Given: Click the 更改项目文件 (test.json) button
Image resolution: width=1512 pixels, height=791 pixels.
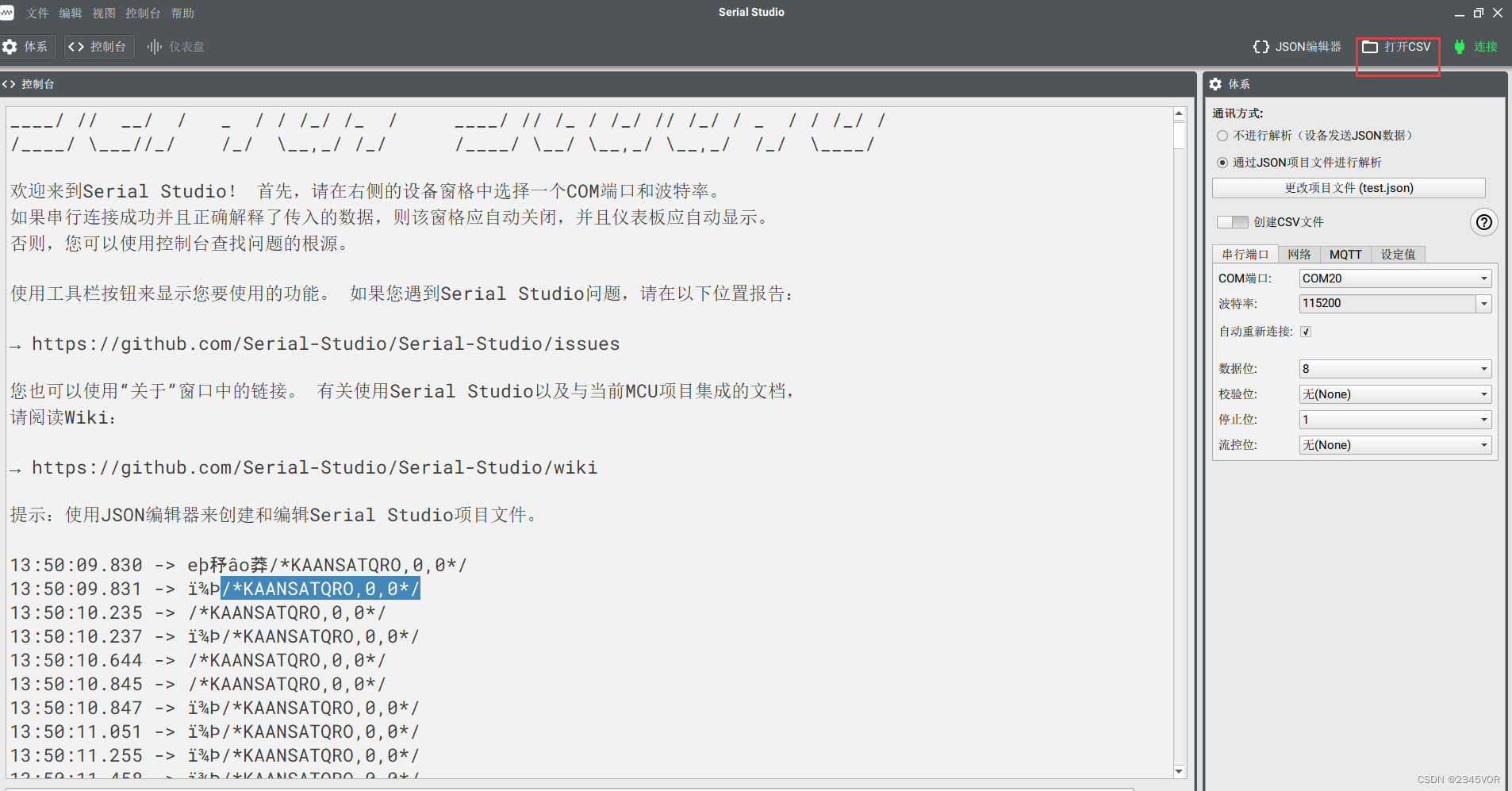Looking at the screenshot, I should pyautogui.click(x=1347, y=188).
